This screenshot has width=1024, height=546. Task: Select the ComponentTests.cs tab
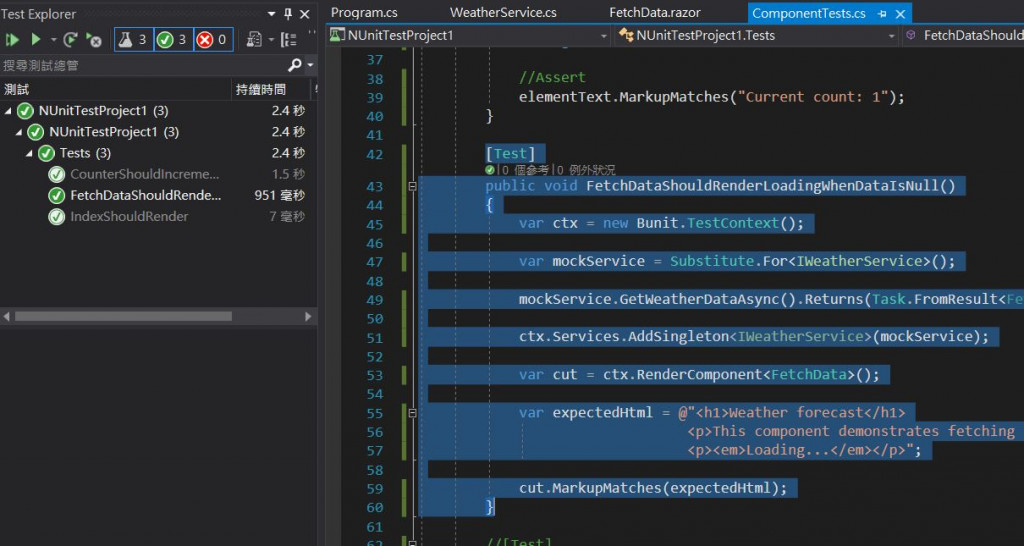pyautogui.click(x=808, y=13)
